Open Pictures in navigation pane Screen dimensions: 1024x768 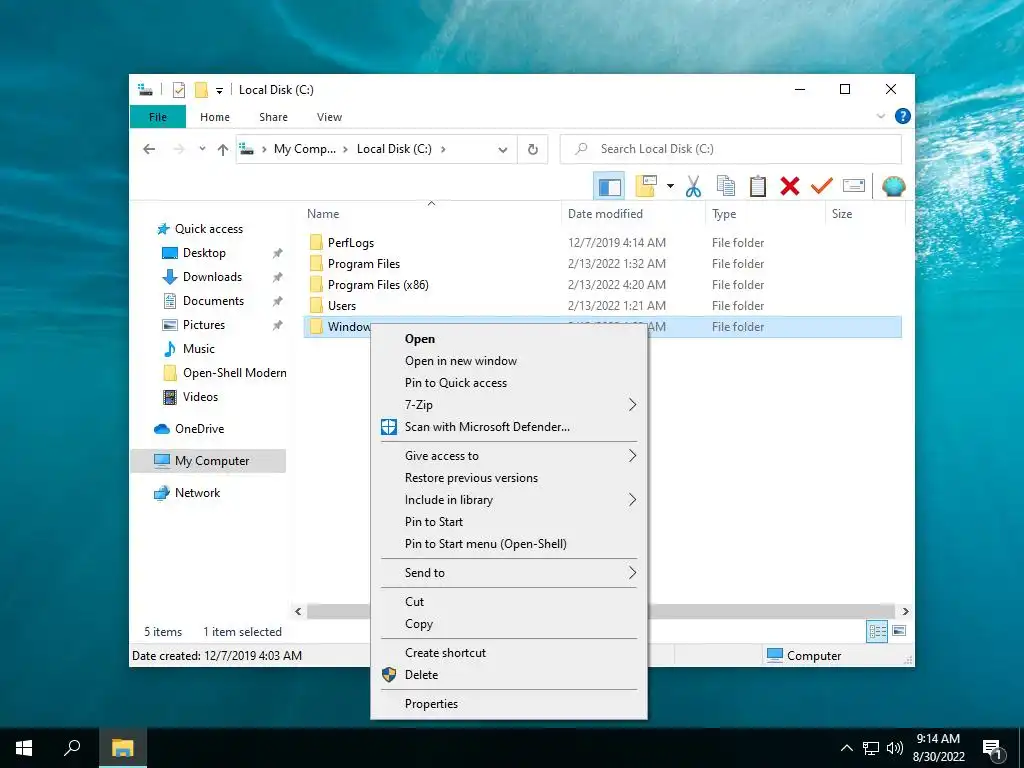[x=204, y=325]
